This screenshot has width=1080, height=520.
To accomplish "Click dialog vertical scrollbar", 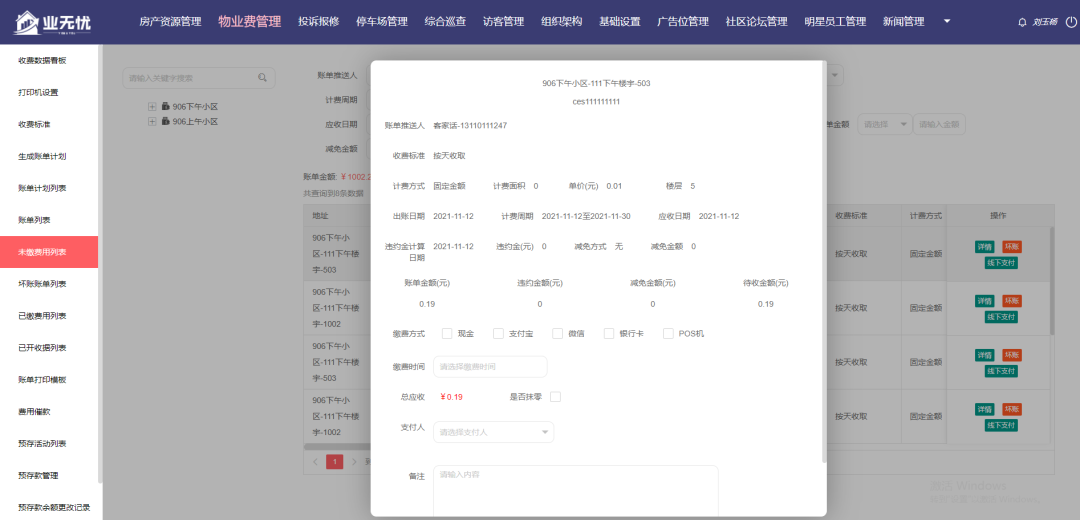I will (824, 262).
